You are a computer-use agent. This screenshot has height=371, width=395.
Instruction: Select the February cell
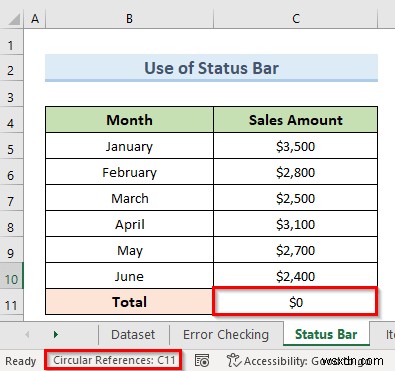pyautogui.click(x=129, y=172)
